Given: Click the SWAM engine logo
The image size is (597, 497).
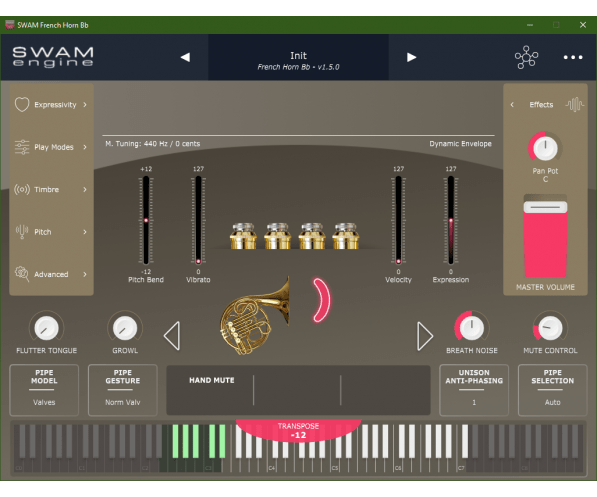Looking at the screenshot, I should pyautogui.click(x=53, y=57).
